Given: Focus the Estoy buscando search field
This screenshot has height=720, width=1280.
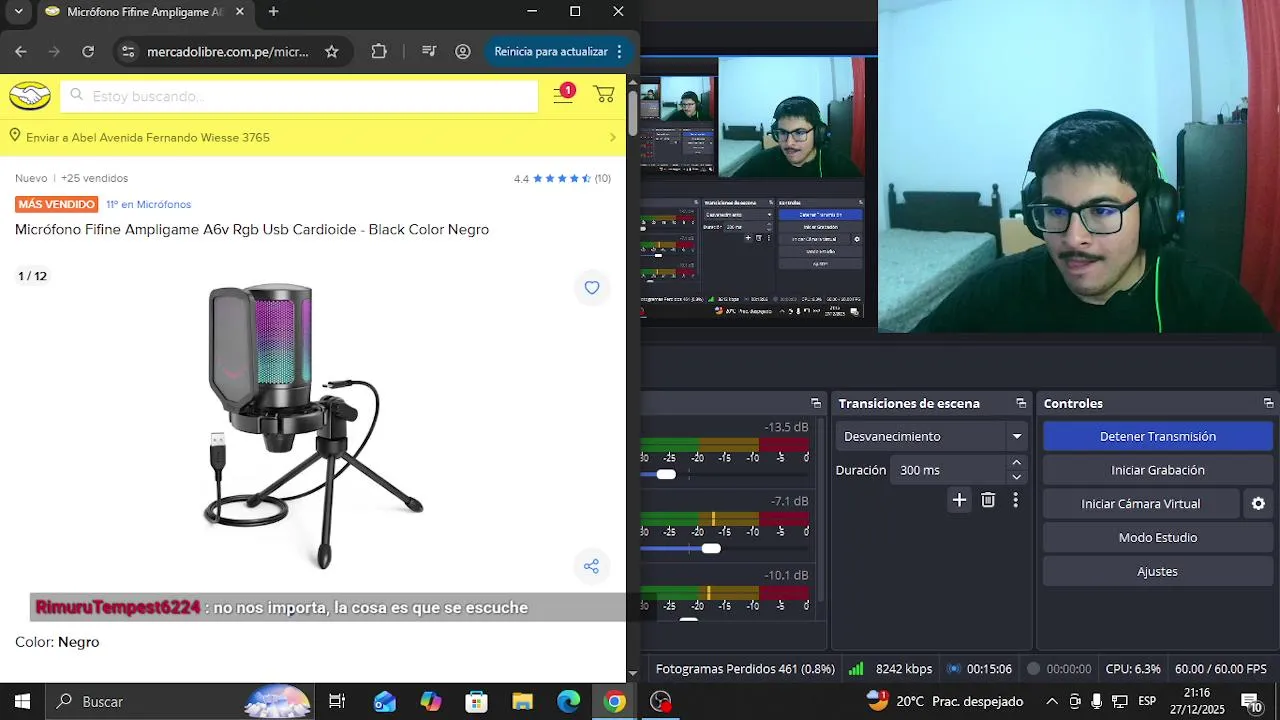Looking at the screenshot, I should [x=300, y=96].
